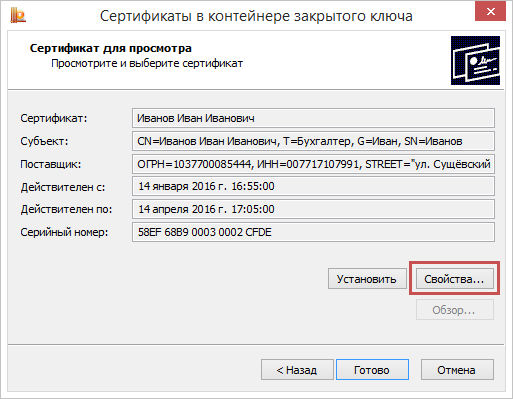This screenshot has height=399, width=513.
Task: Click the Серийный номер label
Action: pos(64,232)
